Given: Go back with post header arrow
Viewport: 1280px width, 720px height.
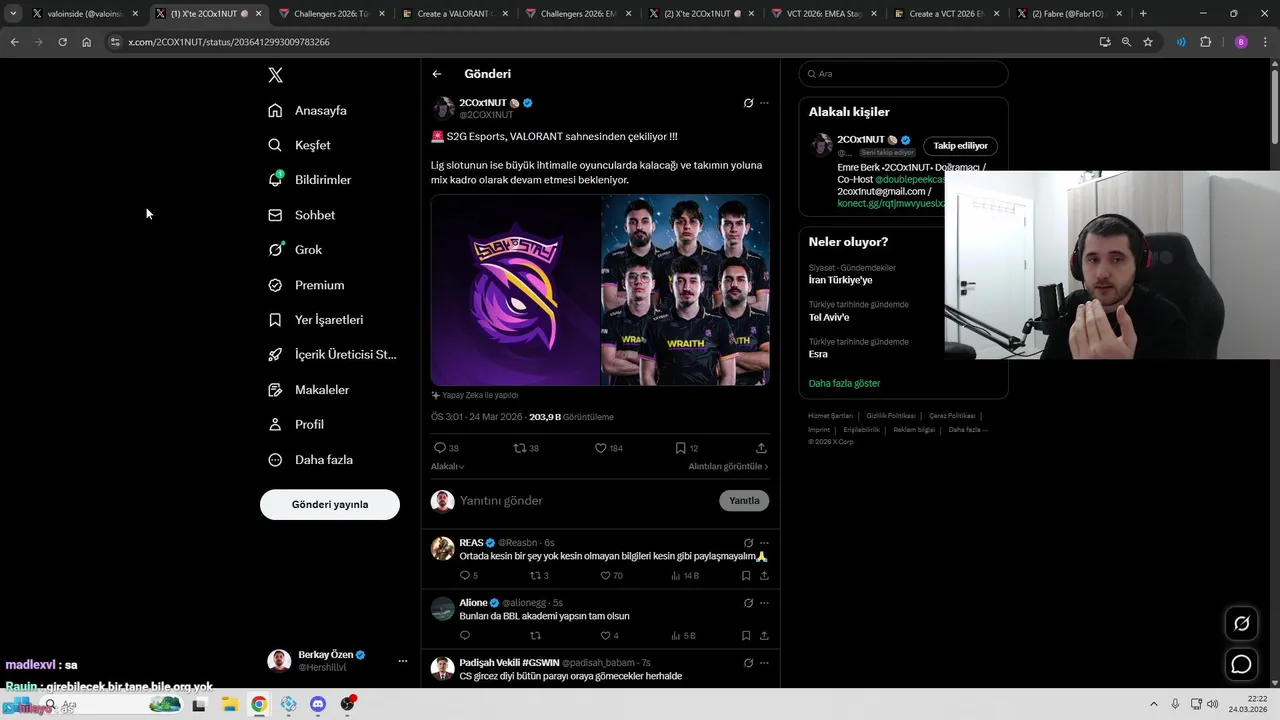Looking at the screenshot, I should coord(437,74).
